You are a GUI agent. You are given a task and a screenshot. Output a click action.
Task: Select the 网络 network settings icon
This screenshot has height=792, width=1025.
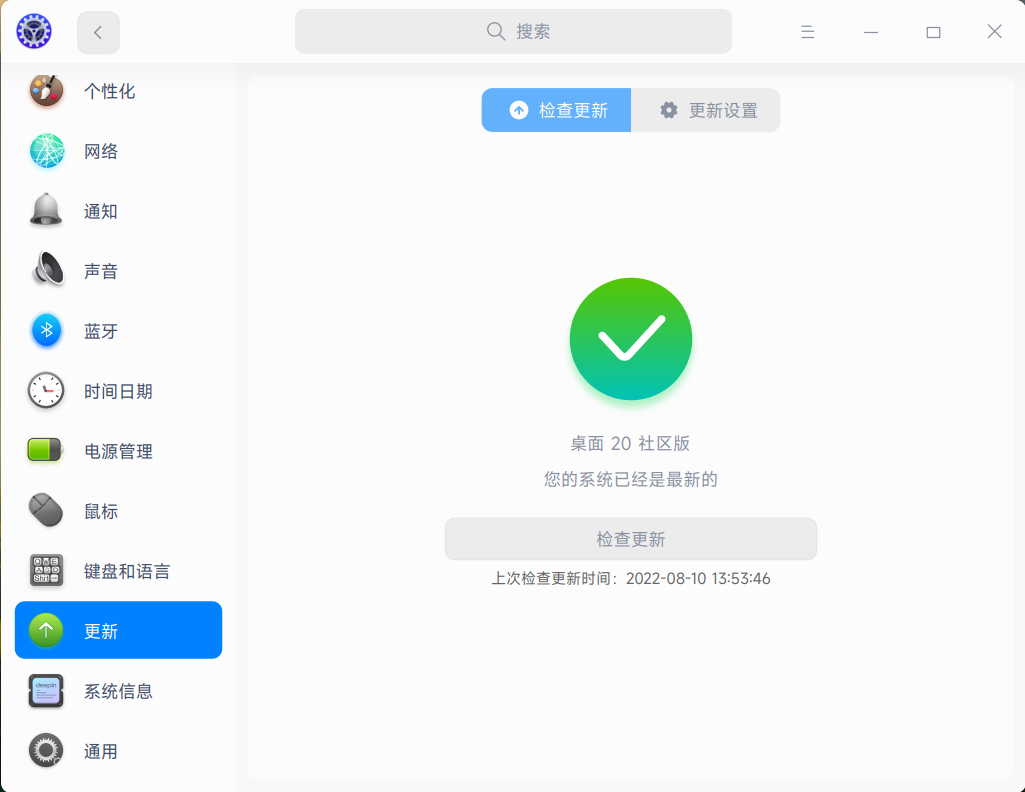click(x=46, y=151)
